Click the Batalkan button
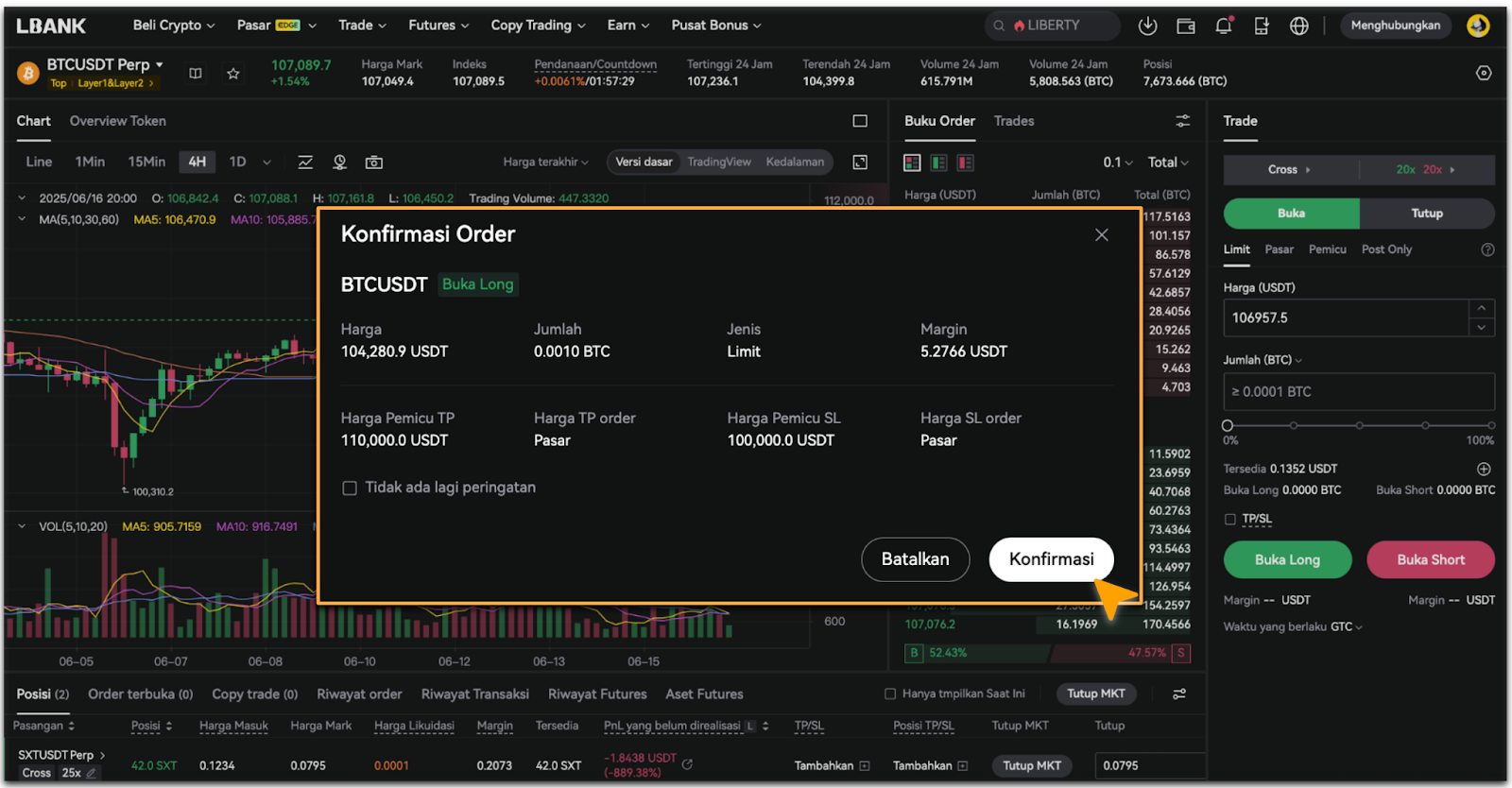 [915, 559]
